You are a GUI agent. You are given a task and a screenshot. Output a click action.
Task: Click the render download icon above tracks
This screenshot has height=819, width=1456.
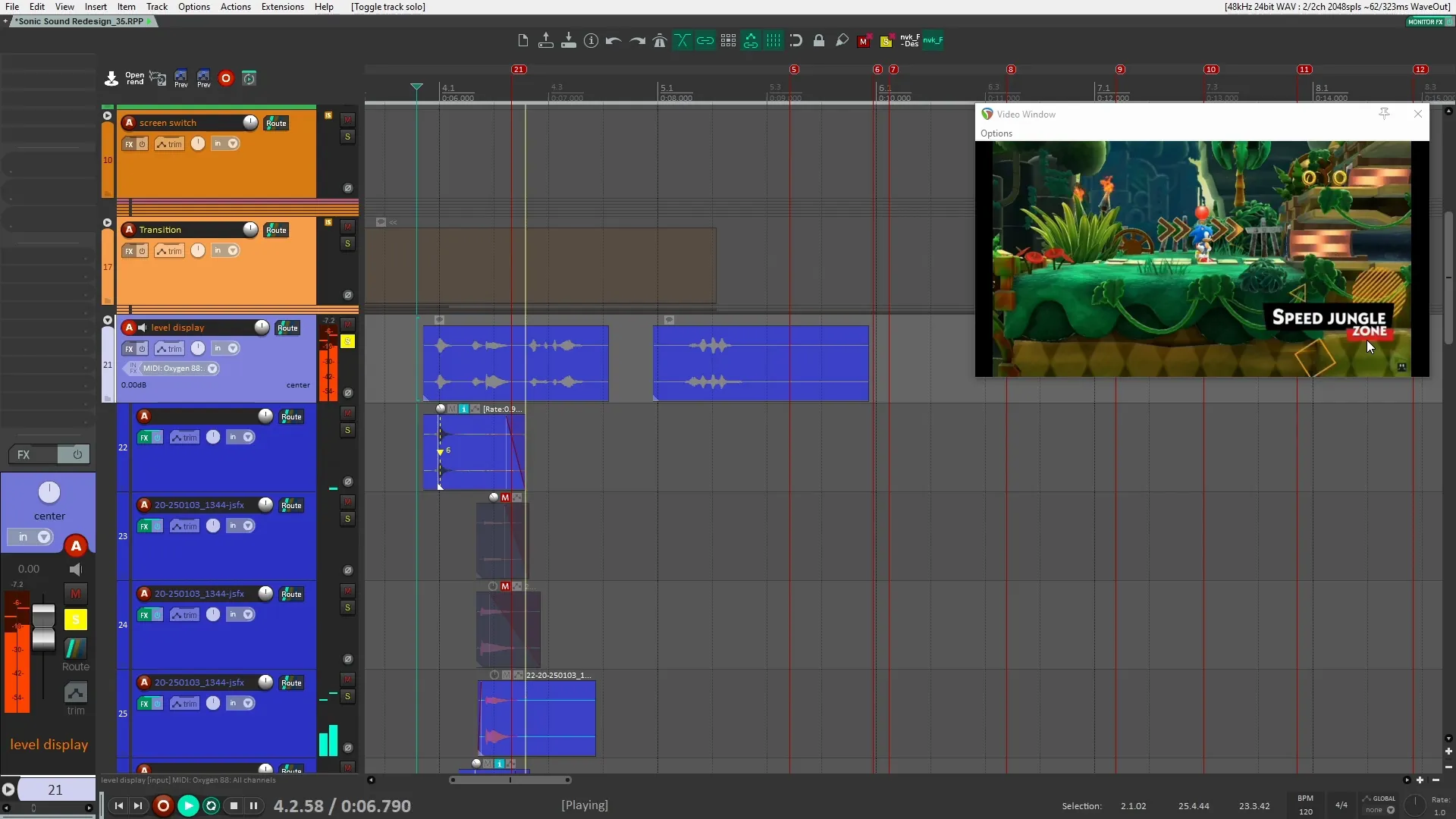pos(111,78)
